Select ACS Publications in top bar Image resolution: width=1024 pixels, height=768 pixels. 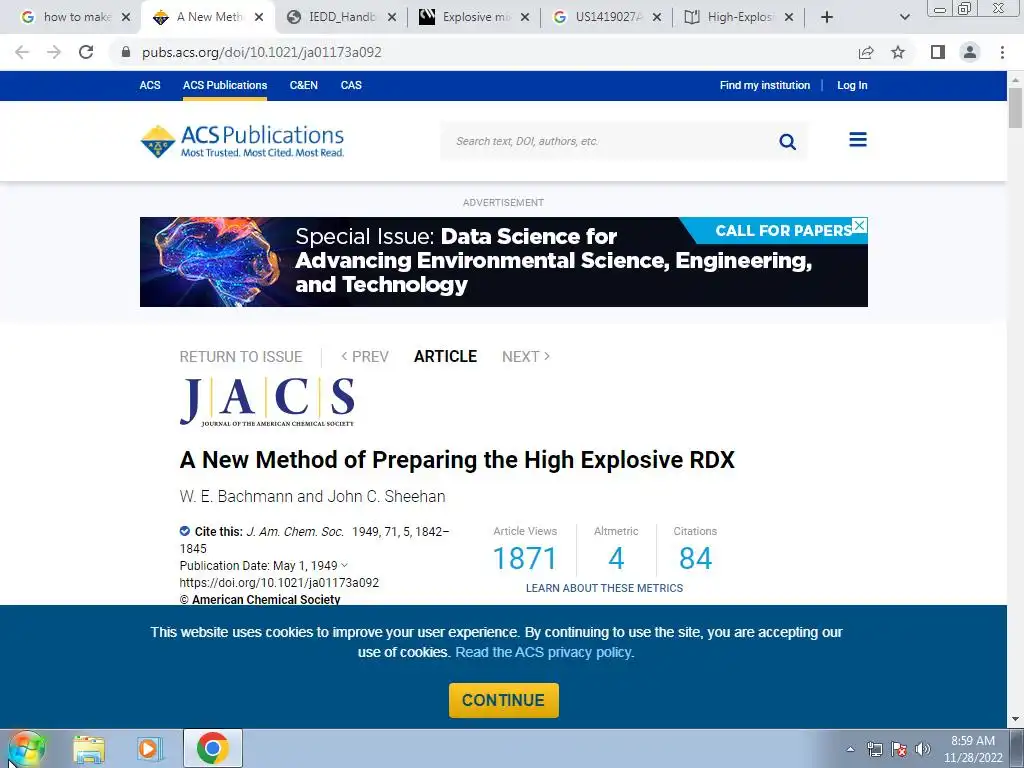coord(225,85)
